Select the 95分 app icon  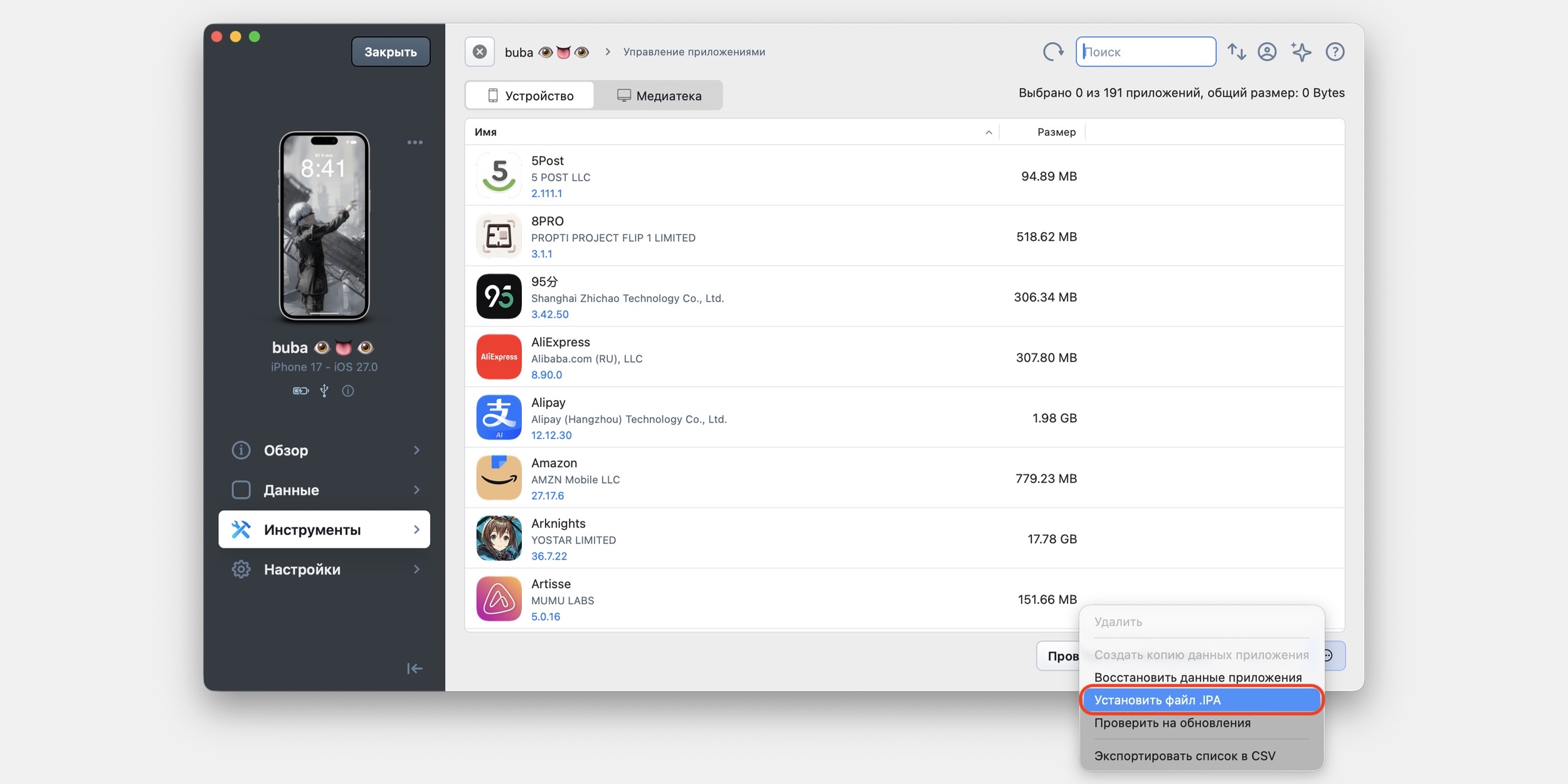499,296
